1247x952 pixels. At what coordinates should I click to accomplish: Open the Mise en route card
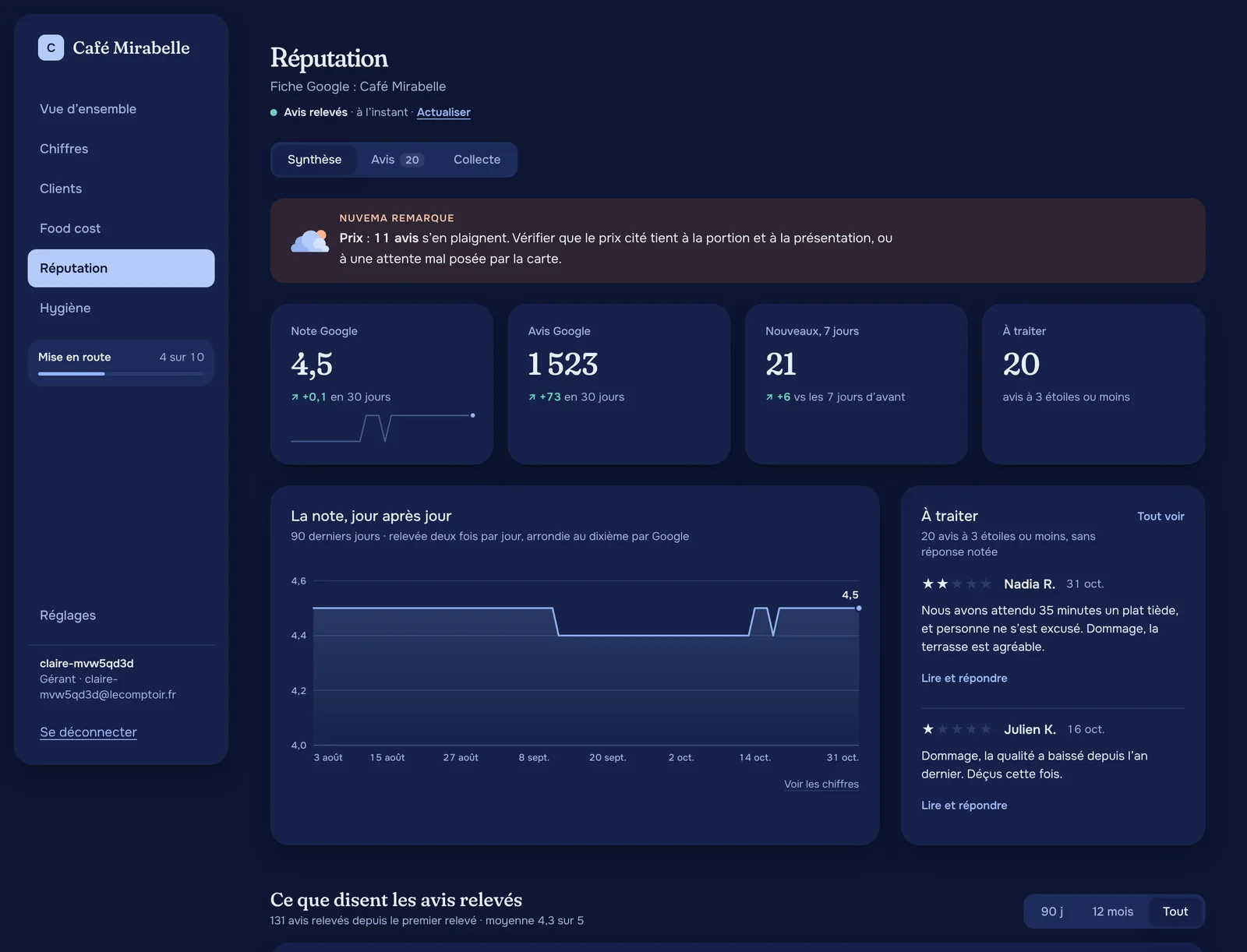click(x=121, y=363)
